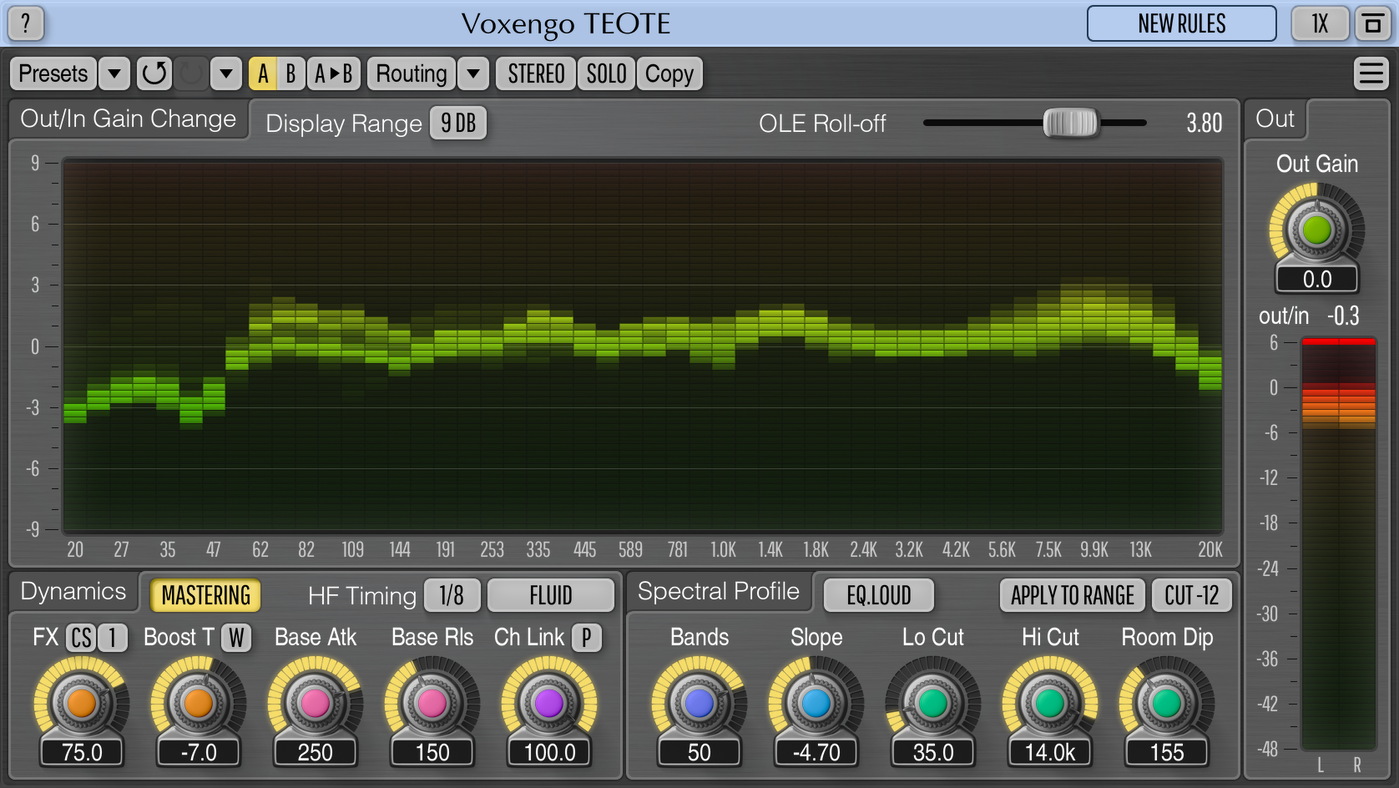1399x788 pixels.
Task: Click the Room Dip value field 155
Action: click(x=1167, y=752)
